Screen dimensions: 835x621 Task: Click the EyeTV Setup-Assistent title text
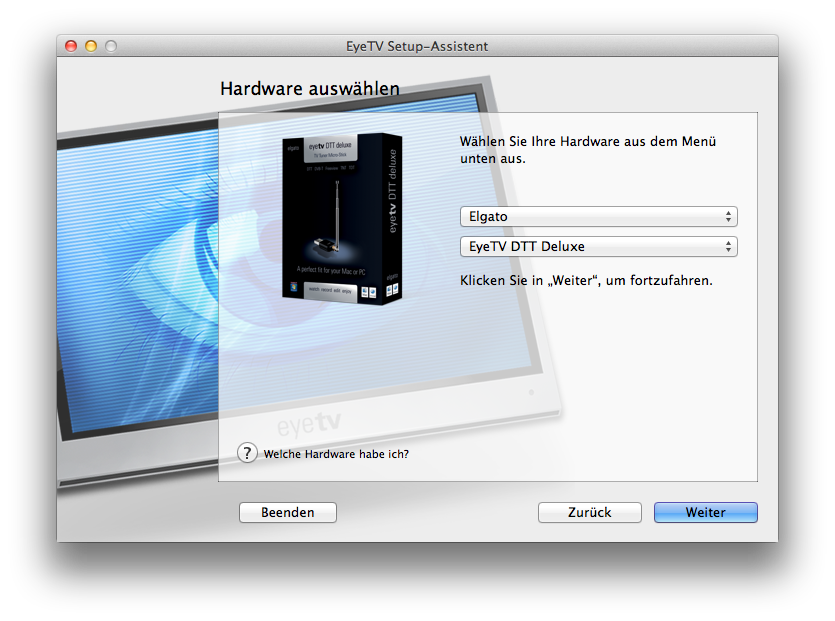tap(417, 46)
